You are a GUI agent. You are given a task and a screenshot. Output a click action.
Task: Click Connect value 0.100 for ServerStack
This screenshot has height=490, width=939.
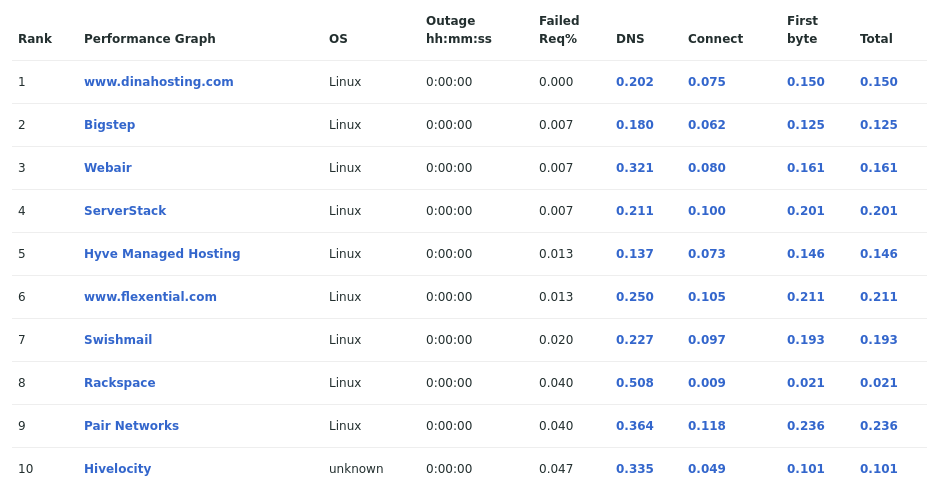(707, 211)
